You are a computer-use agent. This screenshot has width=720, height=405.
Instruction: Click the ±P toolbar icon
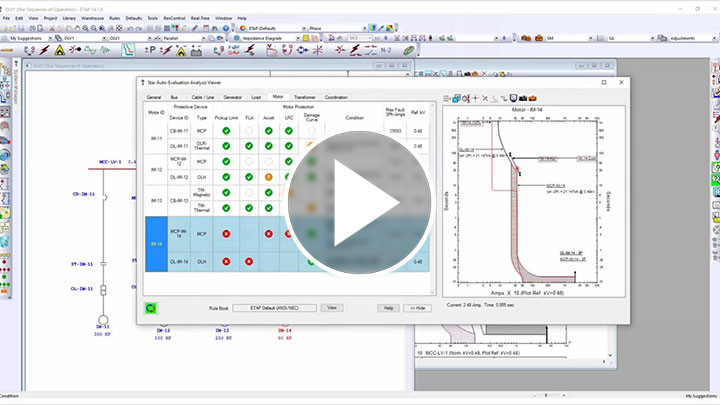pos(150,50)
